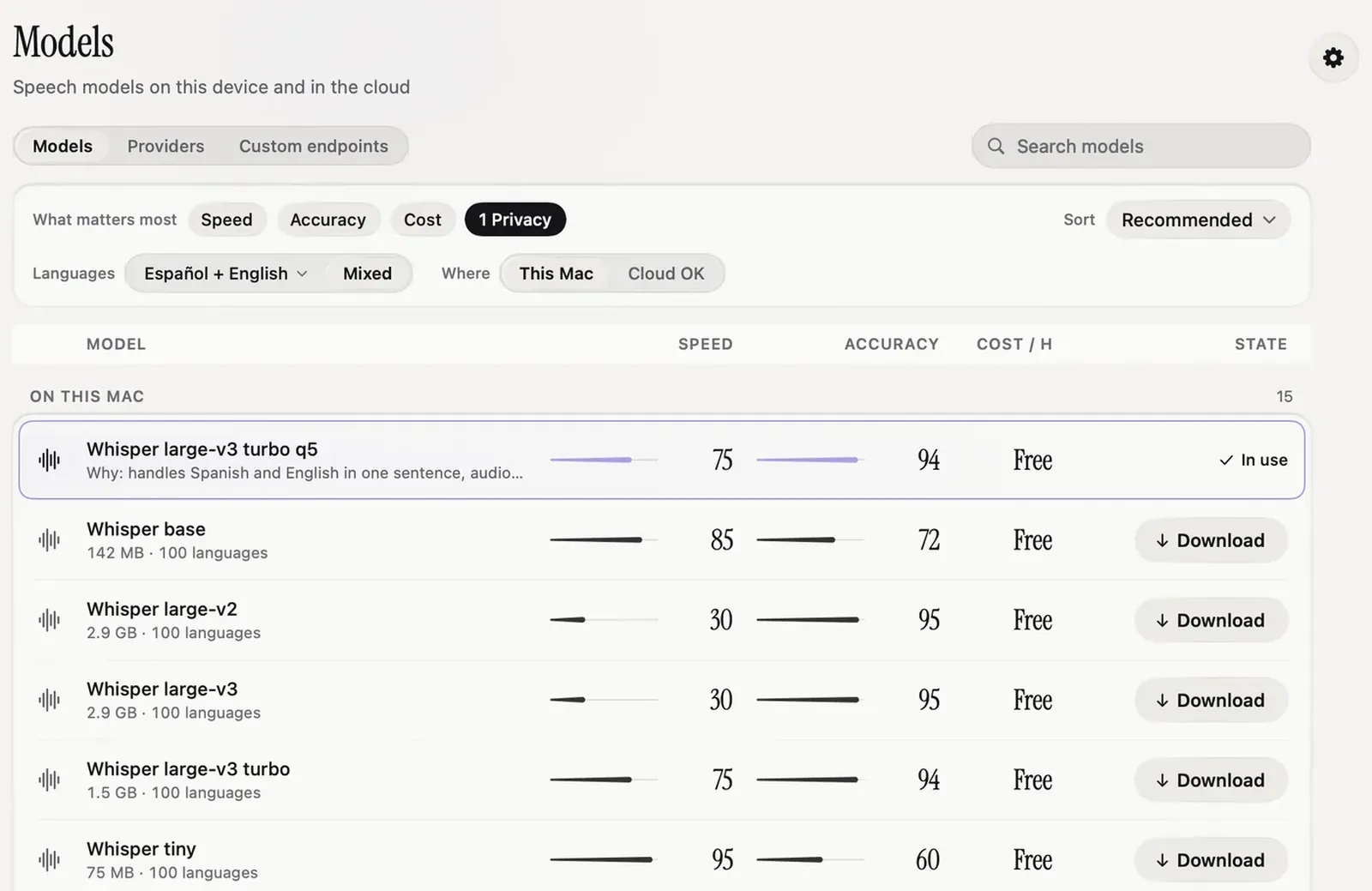This screenshot has width=1372, height=891.
Task: Click the Why: handles Spanish and English description
Action: tap(304, 473)
